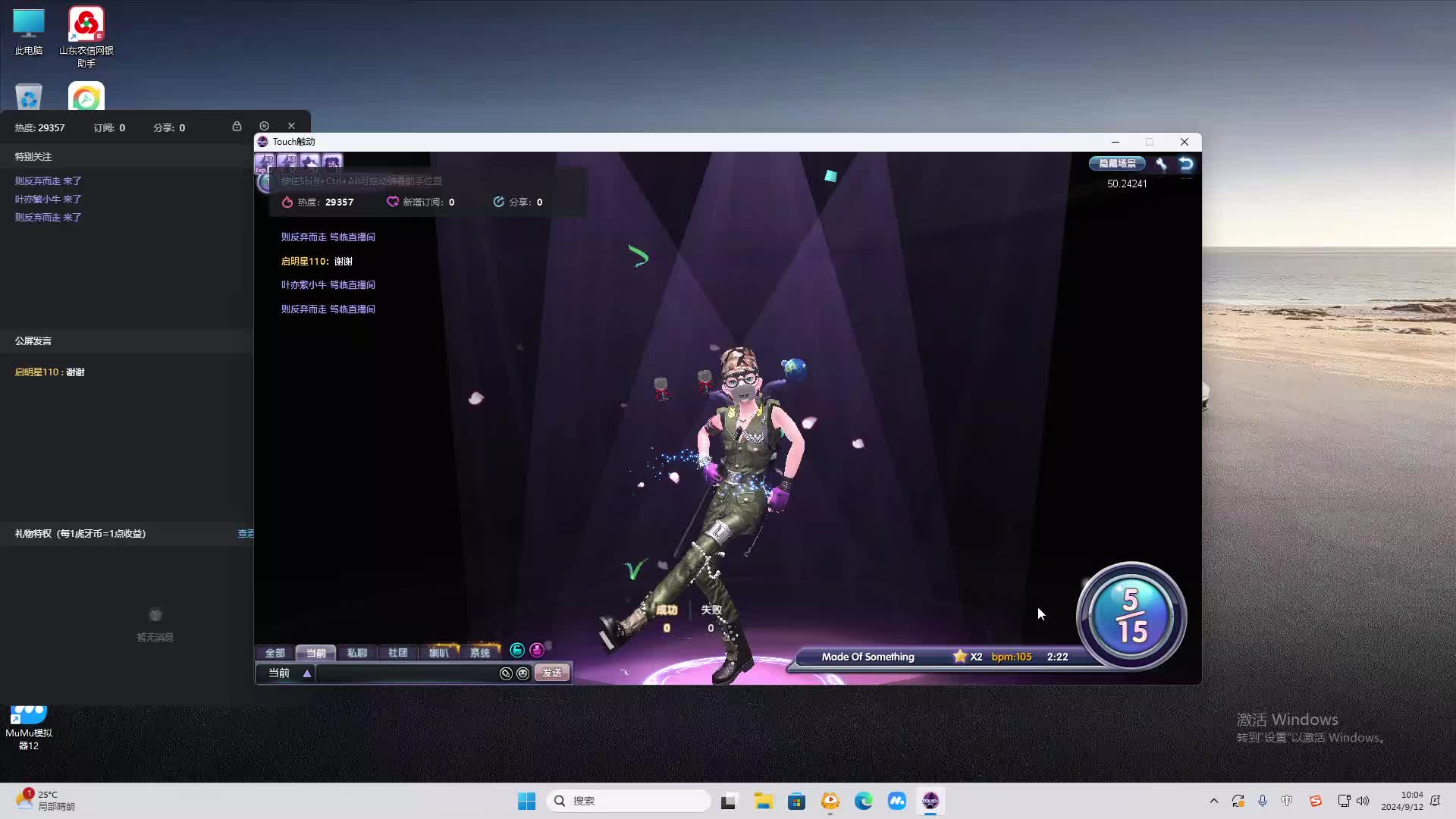
Task: Open Microsoft Edge from the taskbar
Action: click(x=863, y=801)
